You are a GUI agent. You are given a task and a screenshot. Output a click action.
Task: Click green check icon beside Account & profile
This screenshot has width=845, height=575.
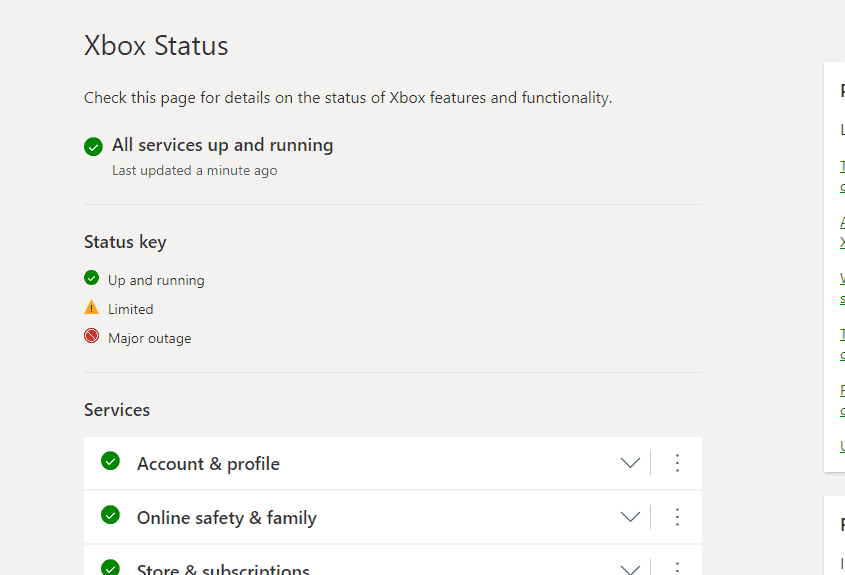pos(110,461)
